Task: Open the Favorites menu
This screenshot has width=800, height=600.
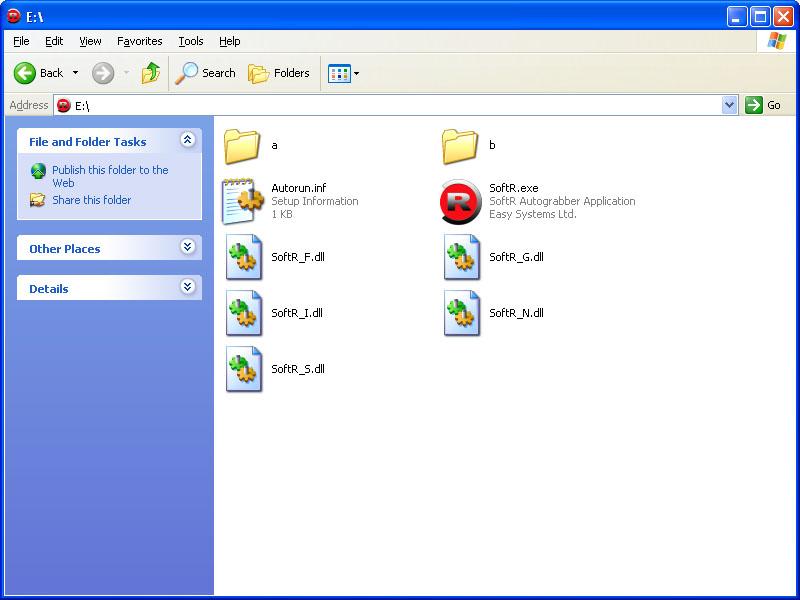Action: [x=139, y=41]
